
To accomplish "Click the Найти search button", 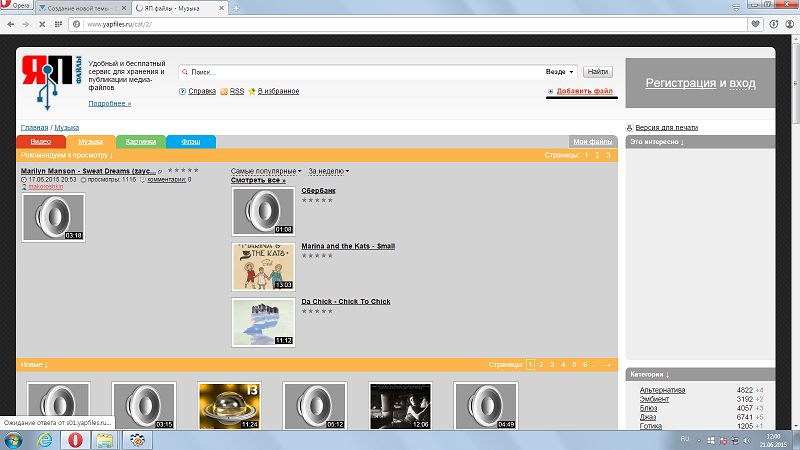I will click(598, 72).
